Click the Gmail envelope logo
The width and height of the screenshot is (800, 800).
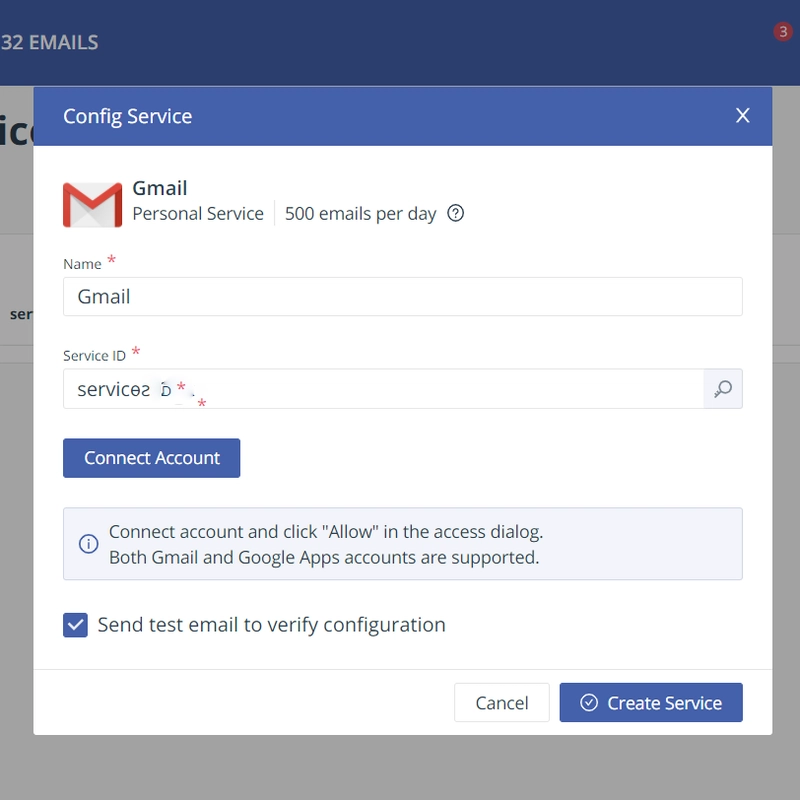coord(92,203)
